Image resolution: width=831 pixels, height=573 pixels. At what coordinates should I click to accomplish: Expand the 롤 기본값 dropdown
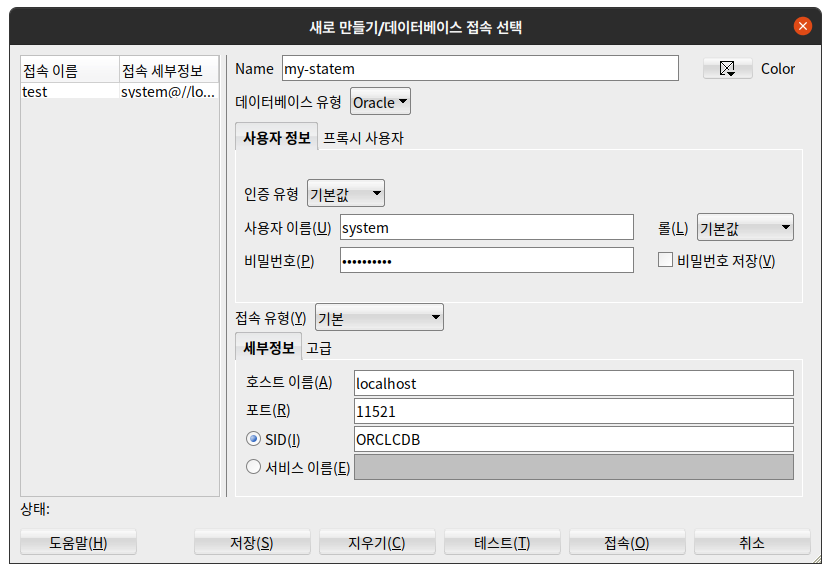(745, 227)
